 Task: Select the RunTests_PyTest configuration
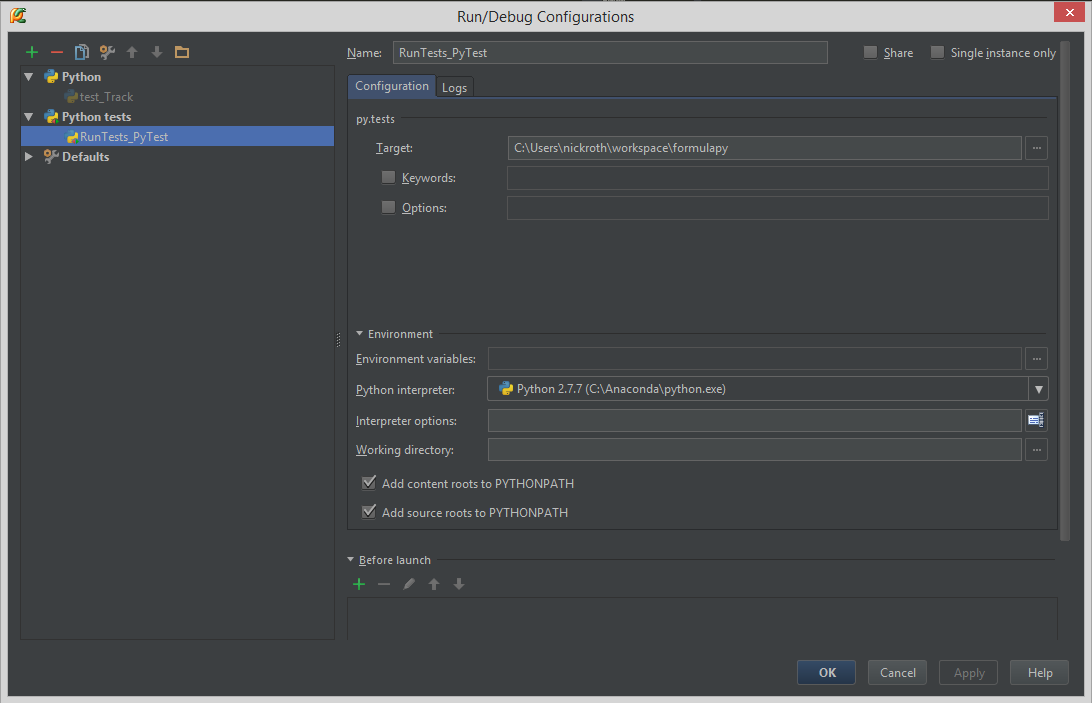178,137
